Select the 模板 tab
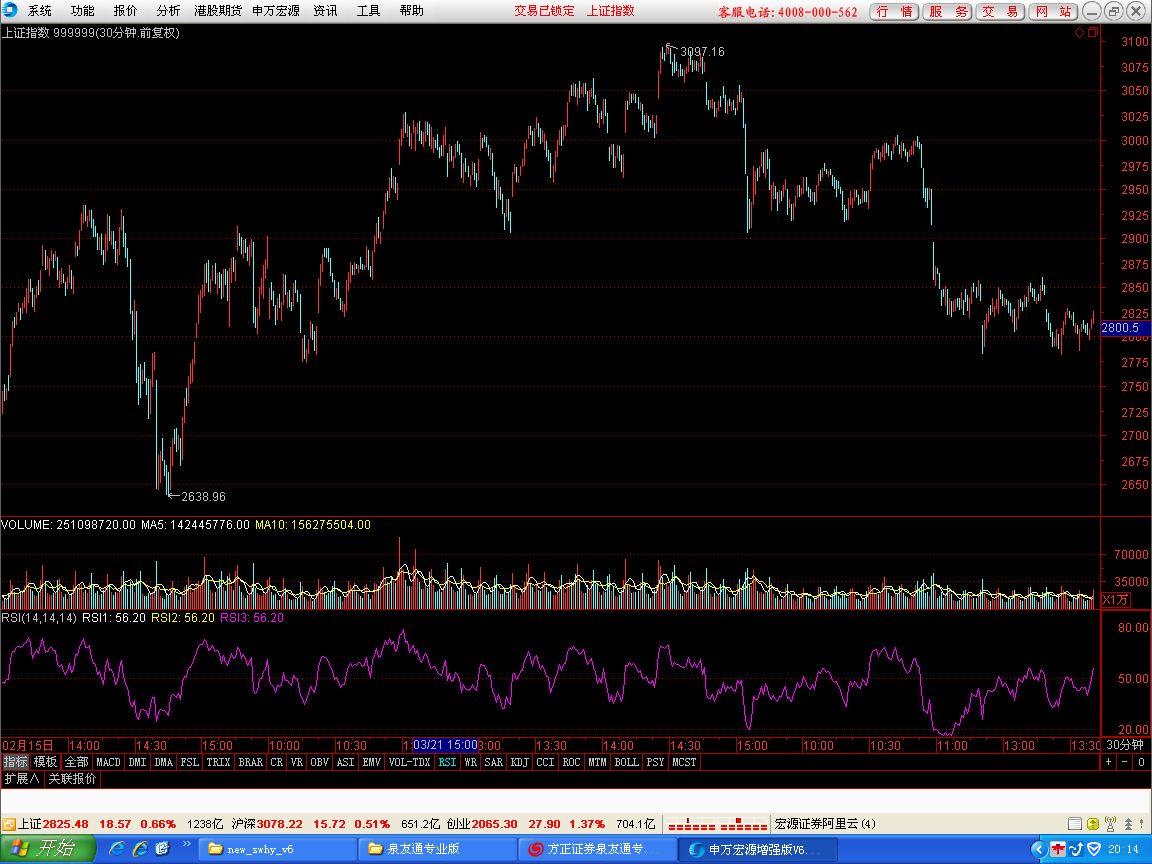 (x=46, y=762)
